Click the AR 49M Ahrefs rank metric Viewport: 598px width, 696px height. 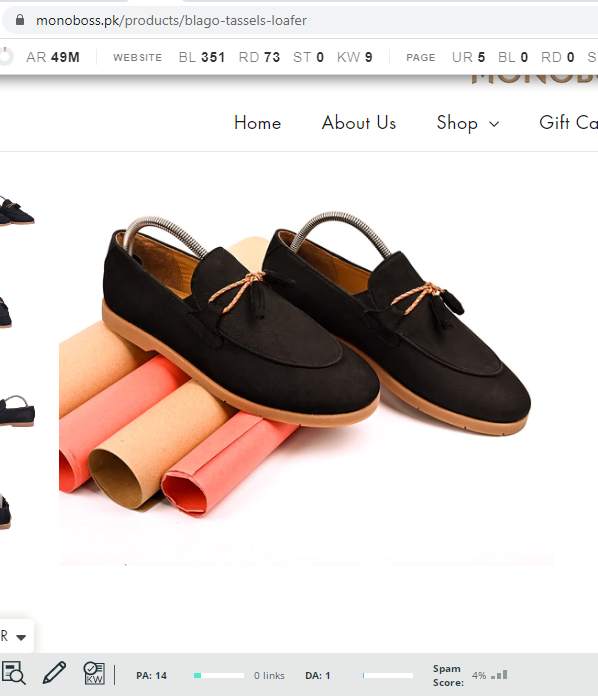click(x=53, y=57)
